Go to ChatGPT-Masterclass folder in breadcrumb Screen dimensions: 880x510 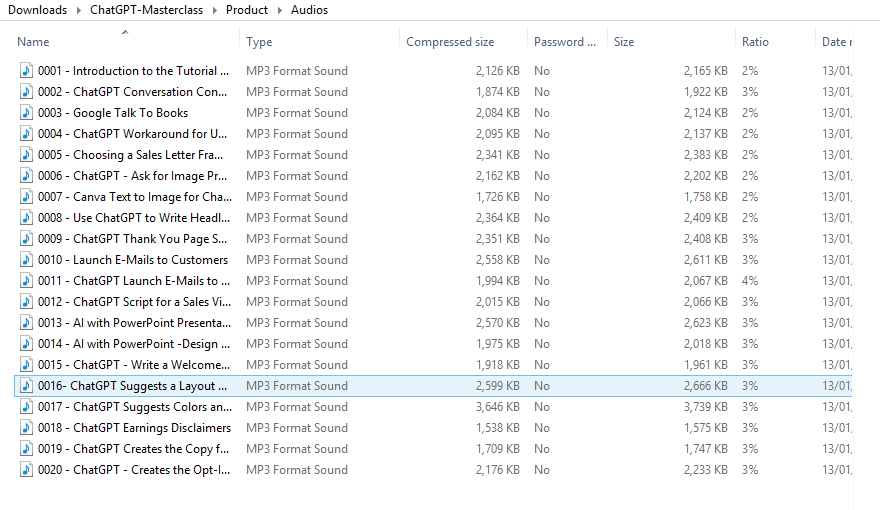tap(146, 10)
